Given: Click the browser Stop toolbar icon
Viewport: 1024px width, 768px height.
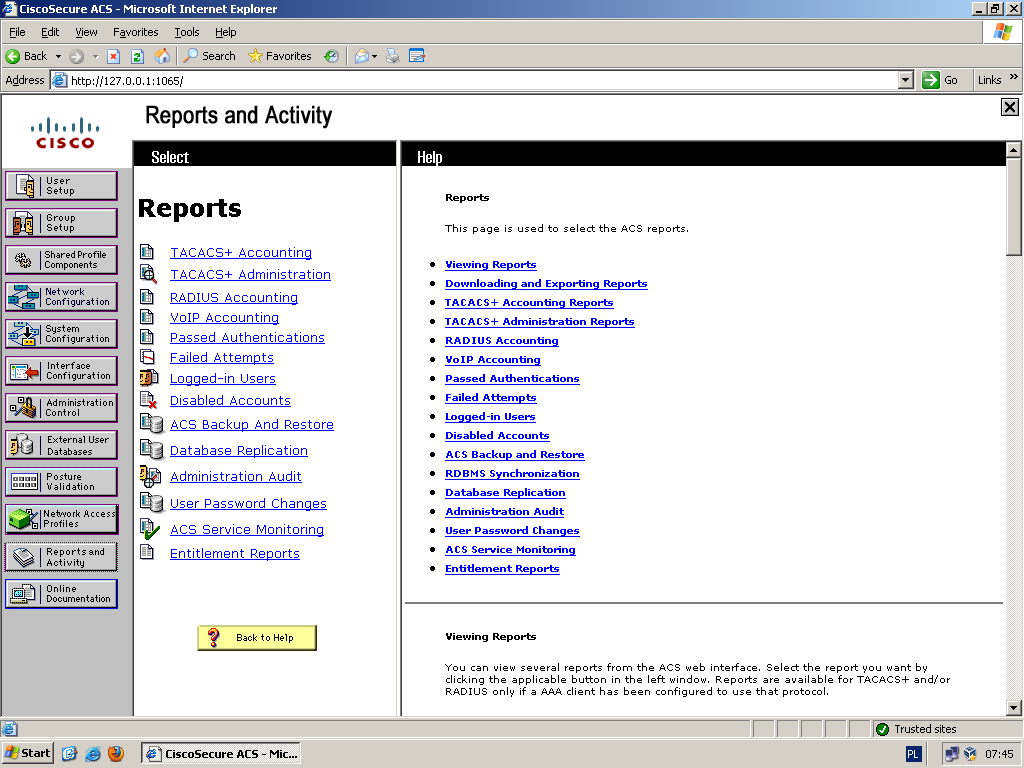Looking at the screenshot, I should 114,56.
